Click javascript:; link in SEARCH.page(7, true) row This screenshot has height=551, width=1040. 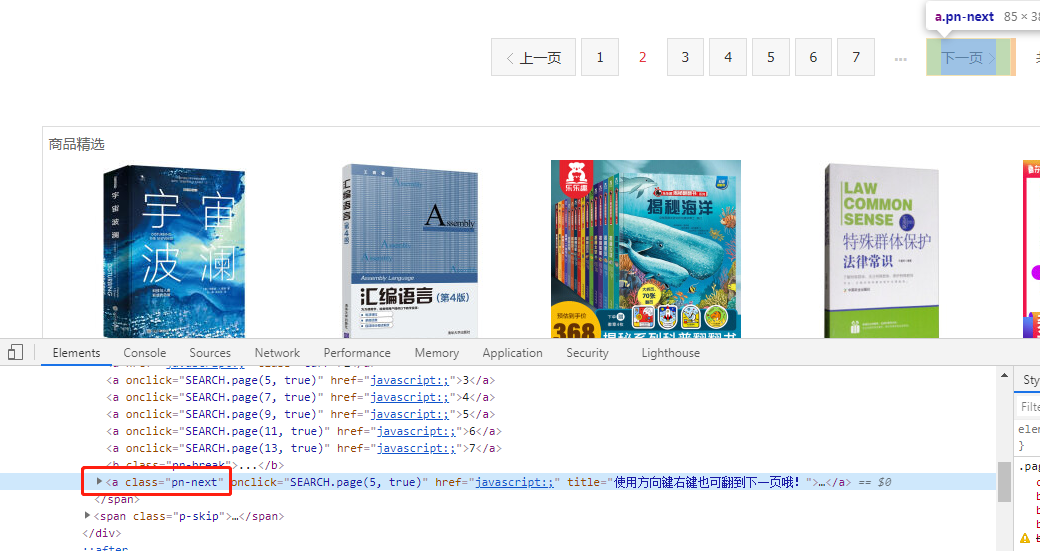(x=409, y=397)
